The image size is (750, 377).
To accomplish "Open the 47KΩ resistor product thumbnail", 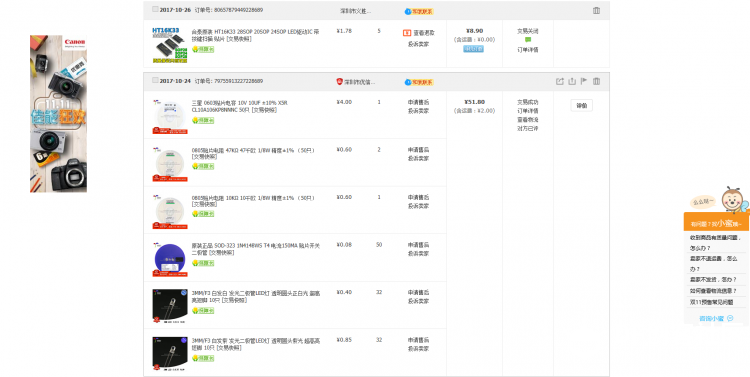I will [x=170, y=164].
